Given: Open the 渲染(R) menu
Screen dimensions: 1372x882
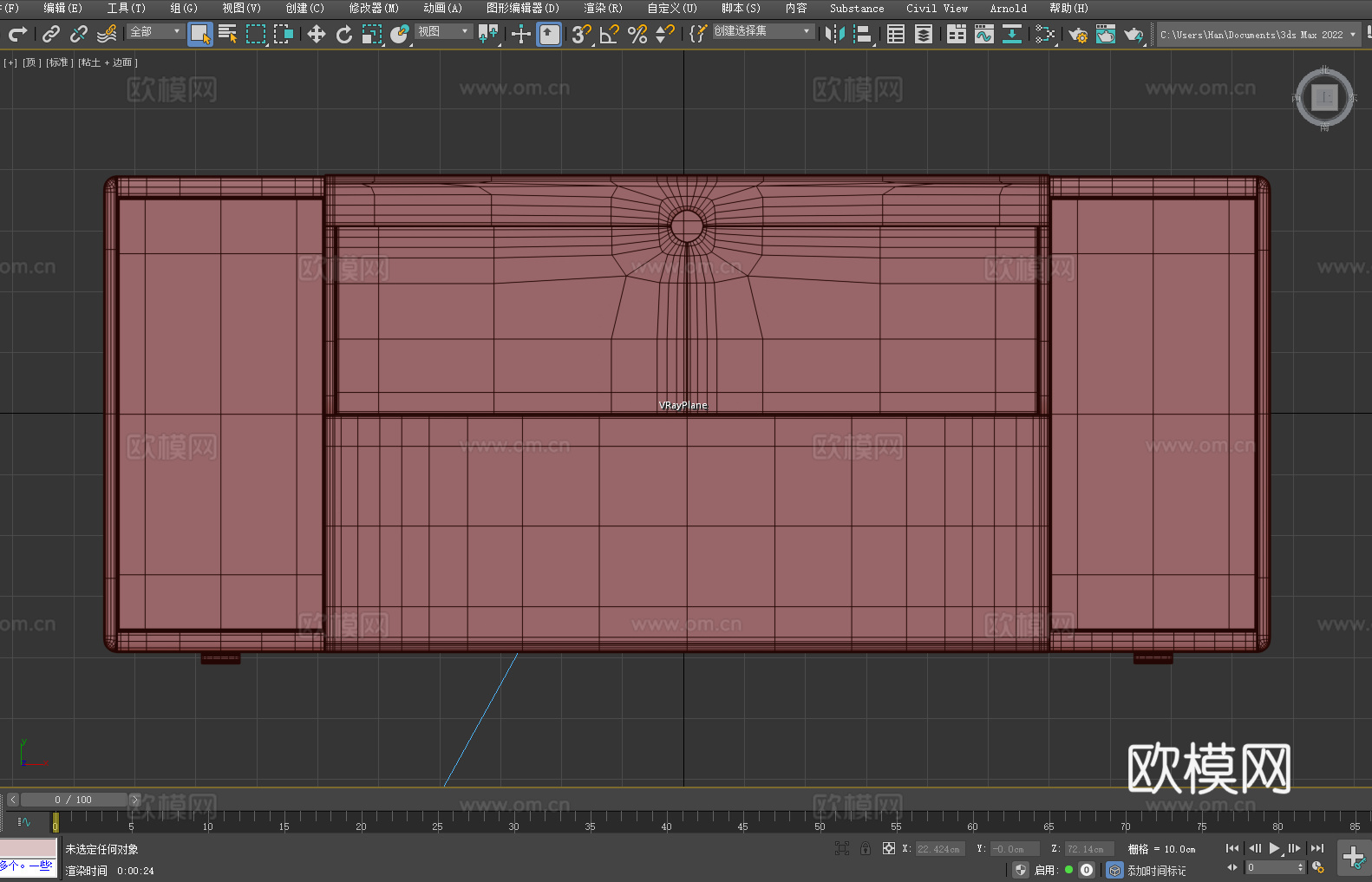Looking at the screenshot, I should click(x=604, y=8).
